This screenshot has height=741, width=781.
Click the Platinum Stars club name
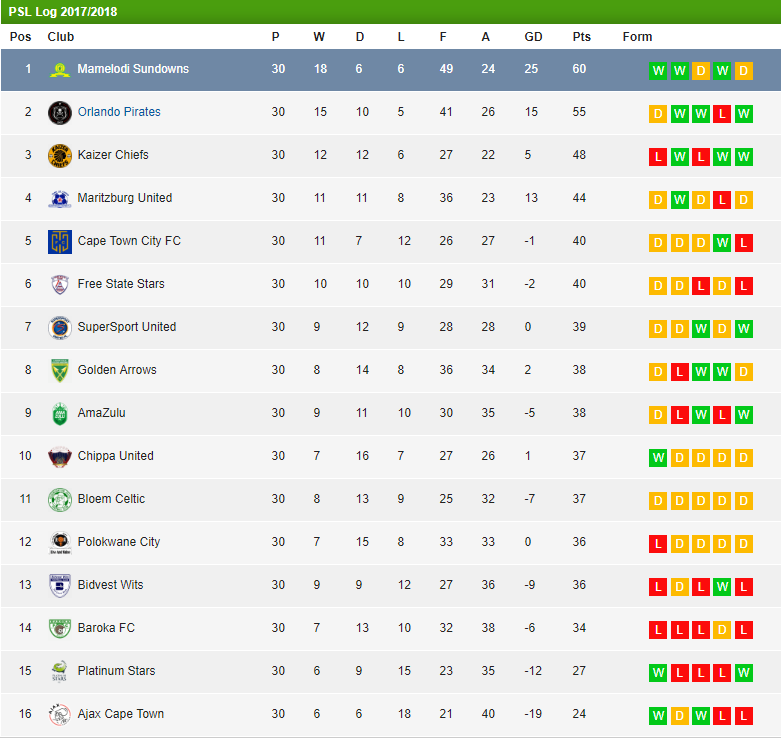[117, 671]
